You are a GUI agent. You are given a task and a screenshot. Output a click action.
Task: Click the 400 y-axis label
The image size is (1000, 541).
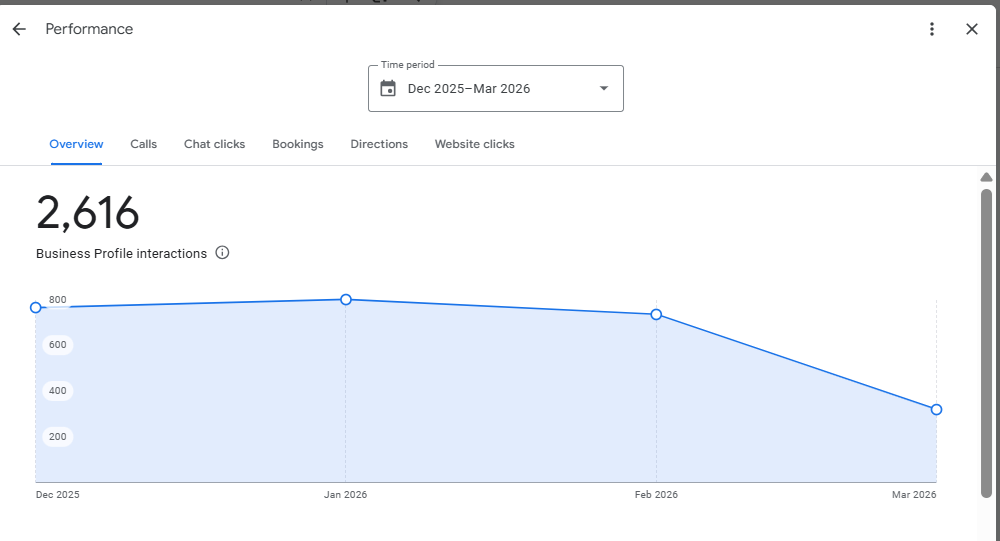[x=57, y=390]
